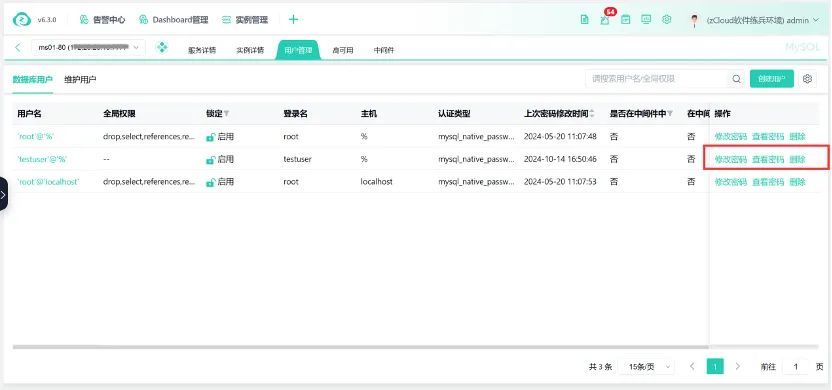The image size is (832, 390).
Task: Click the topology icon beside the instance selector
Action: point(162,48)
